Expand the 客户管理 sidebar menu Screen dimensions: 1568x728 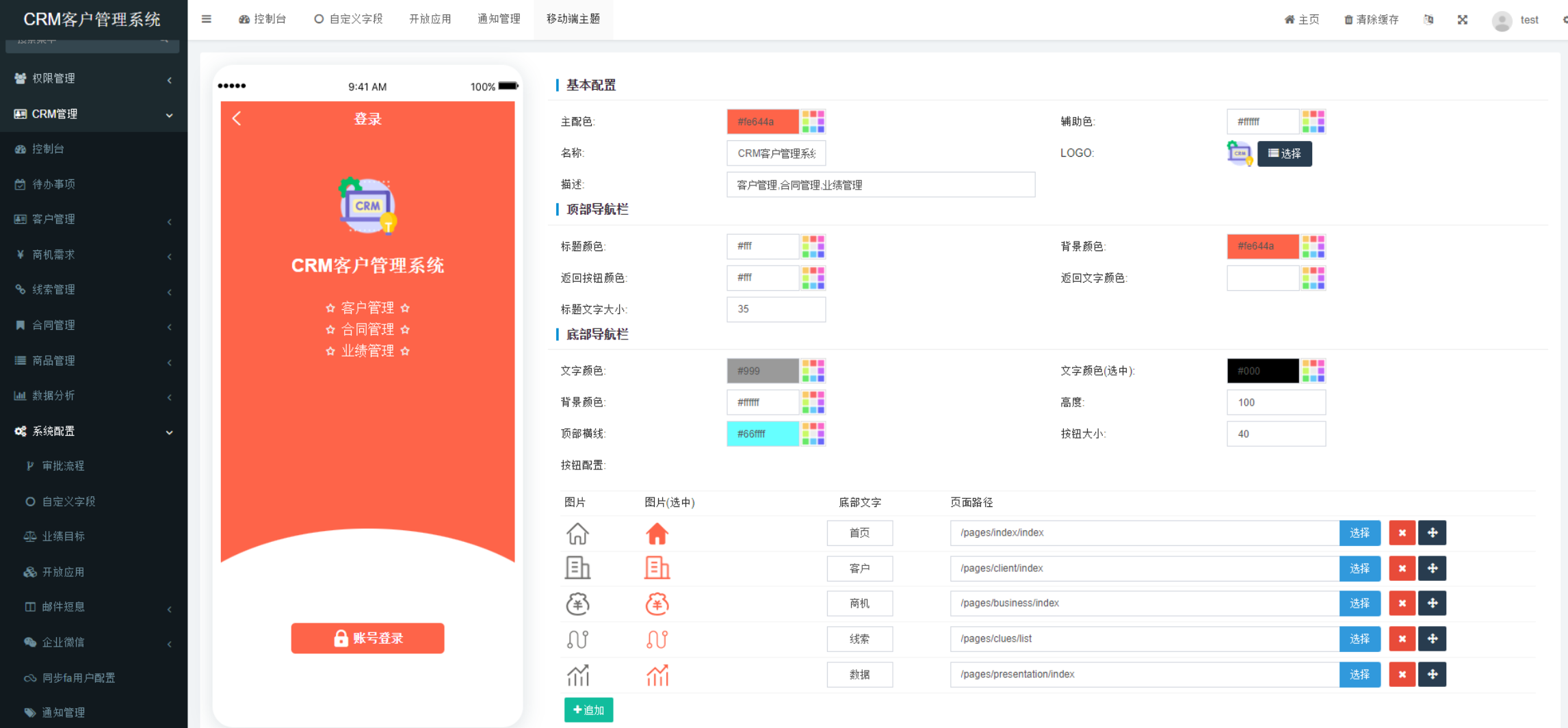coord(94,220)
